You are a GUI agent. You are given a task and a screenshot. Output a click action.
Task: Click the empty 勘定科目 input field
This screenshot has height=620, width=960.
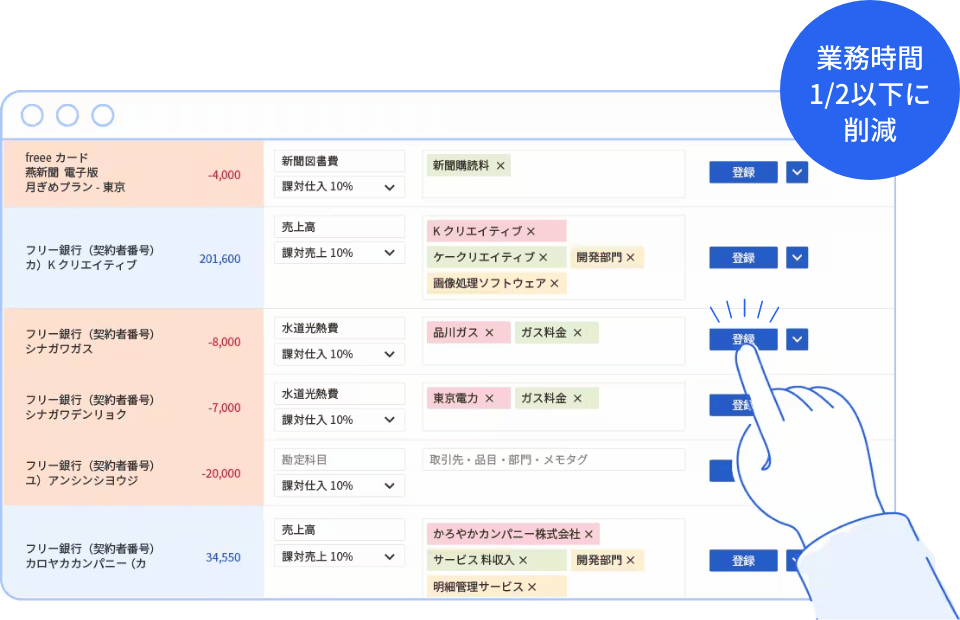tap(338, 459)
